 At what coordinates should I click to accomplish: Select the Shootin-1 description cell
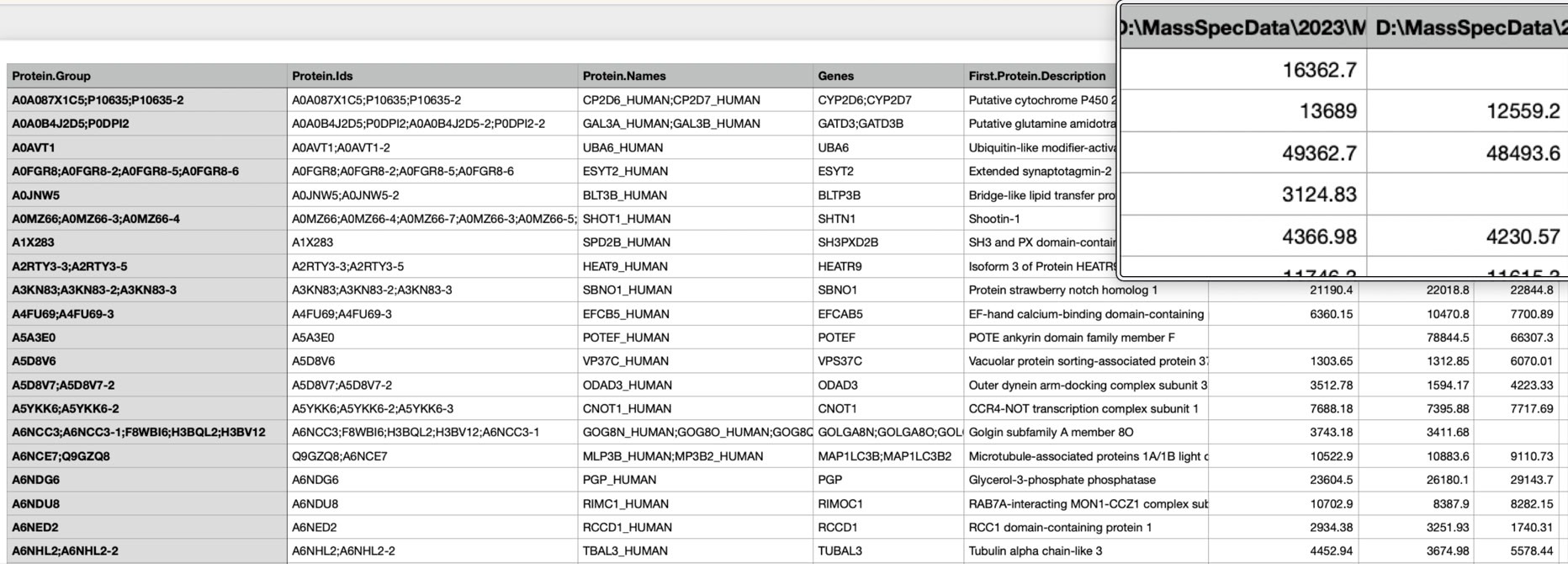point(993,219)
